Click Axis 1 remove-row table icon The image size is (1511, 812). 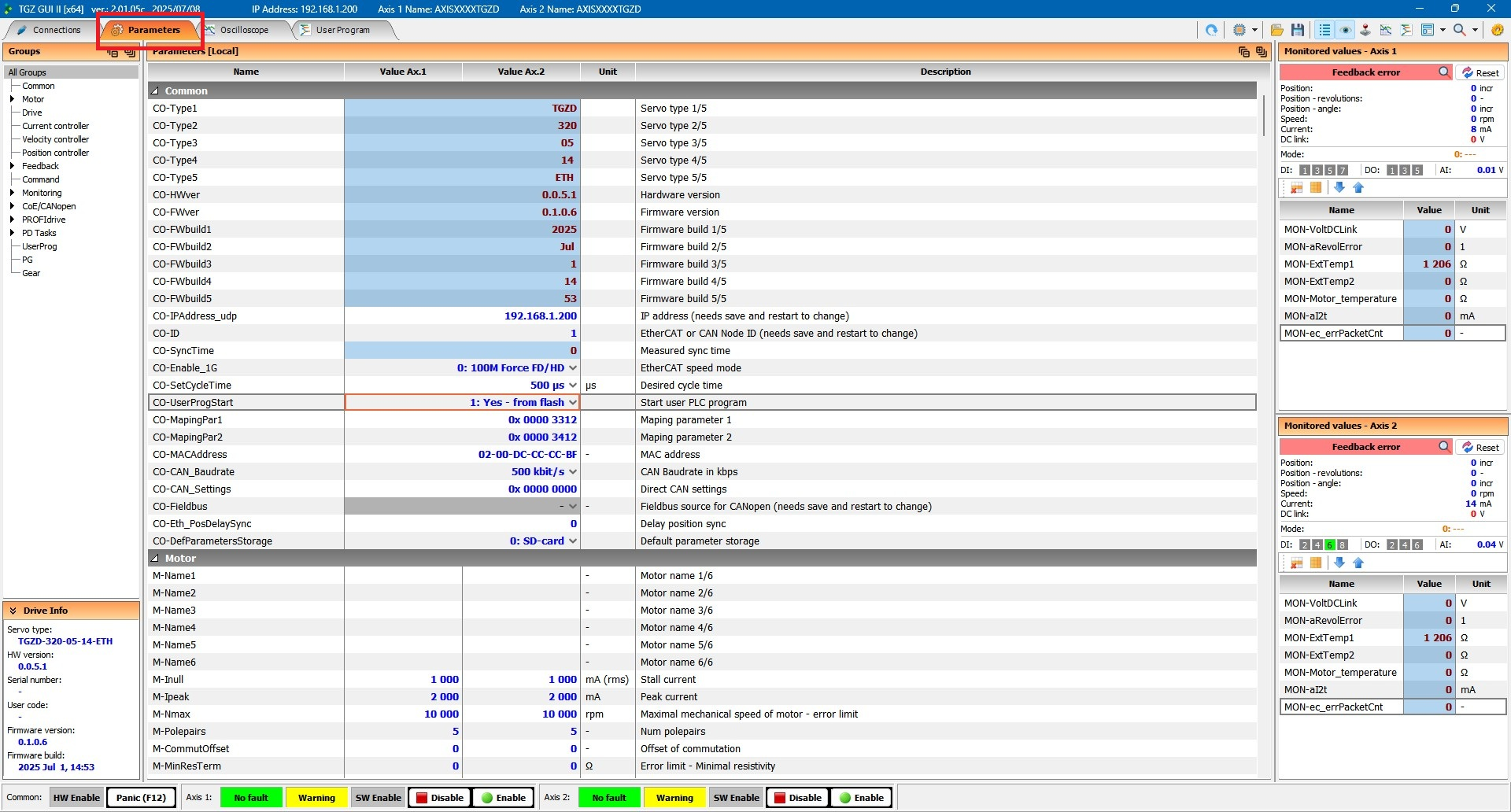point(1296,188)
